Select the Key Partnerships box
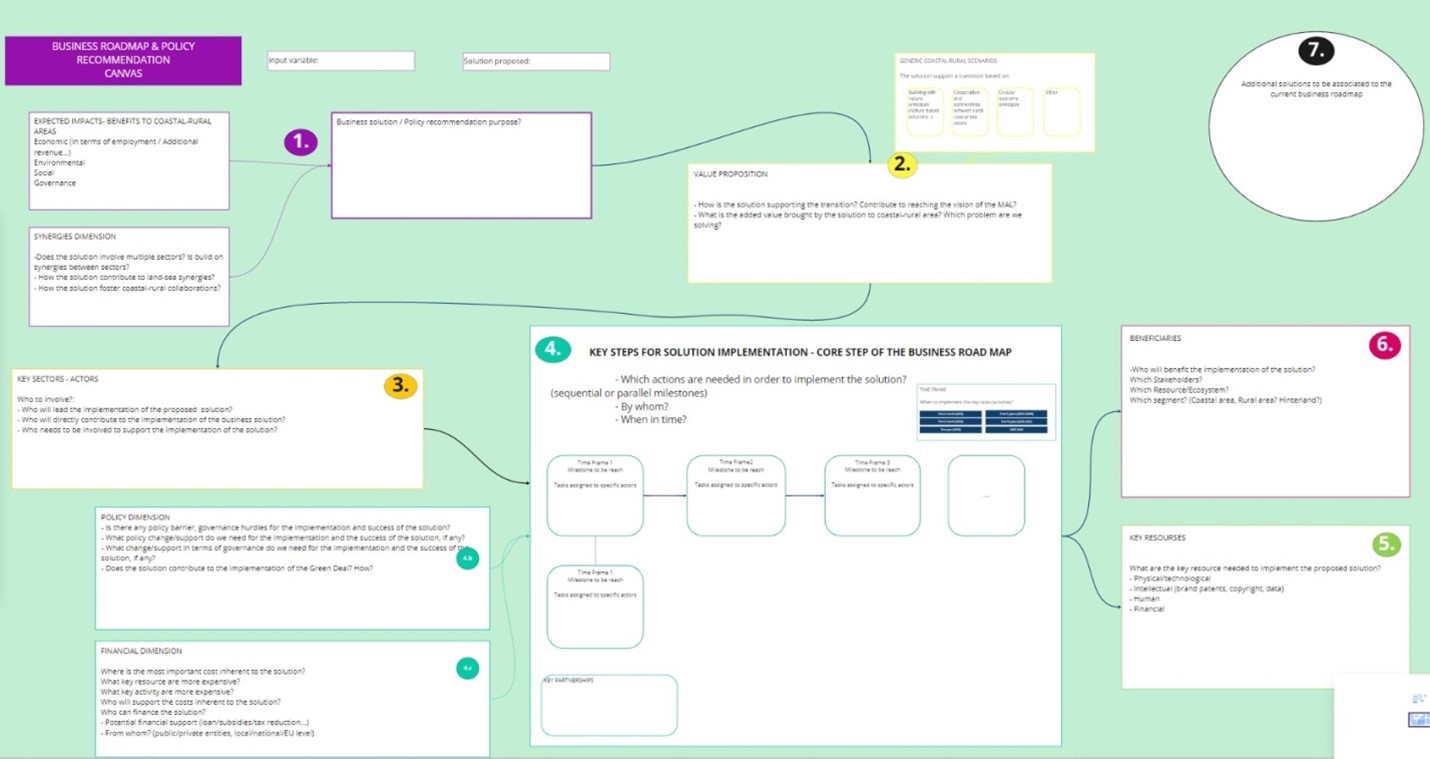 pos(609,705)
